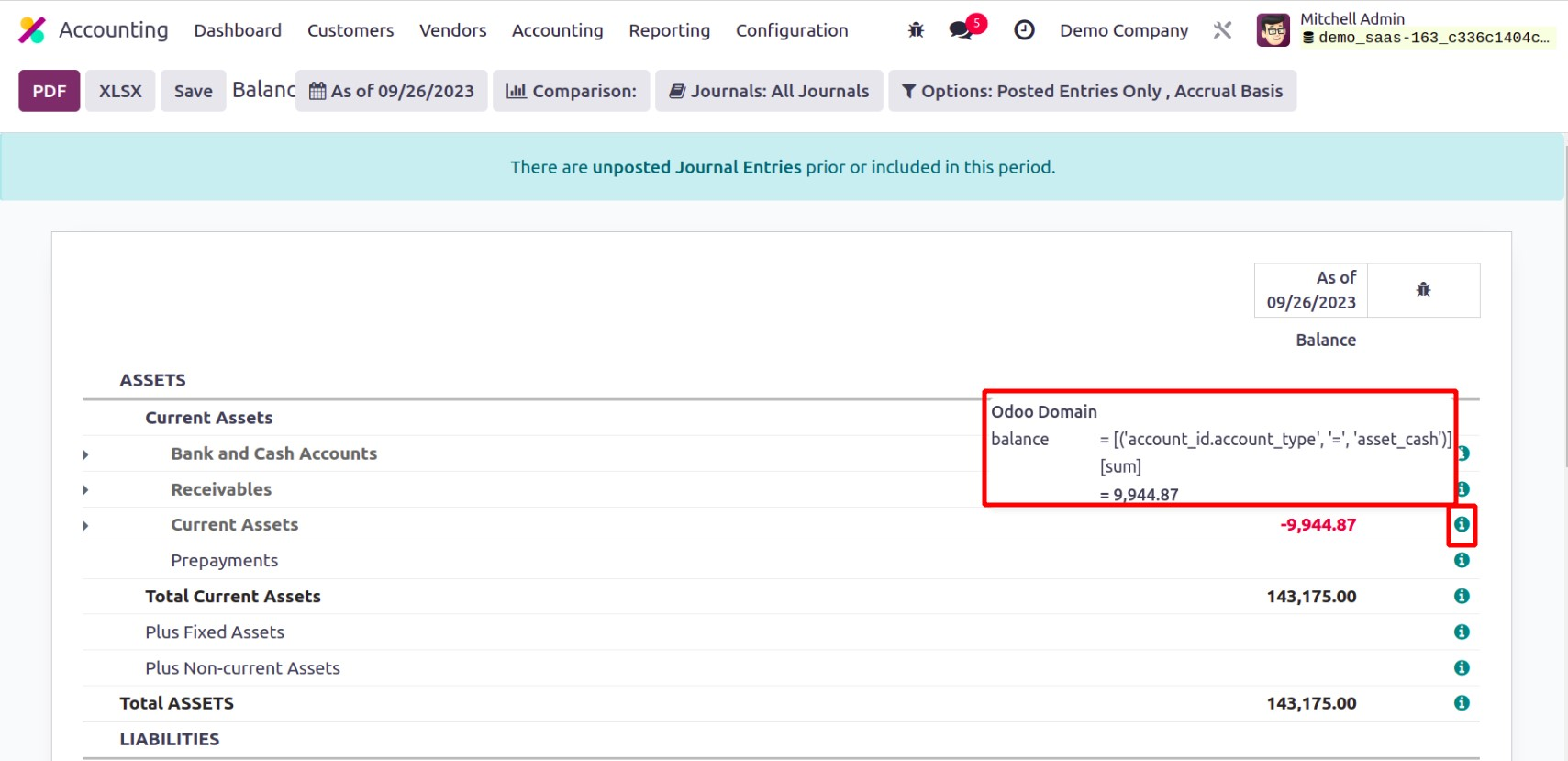Click the bug icon in balance column header
Viewport: 1568px width, 761px height.
(x=1423, y=290)
